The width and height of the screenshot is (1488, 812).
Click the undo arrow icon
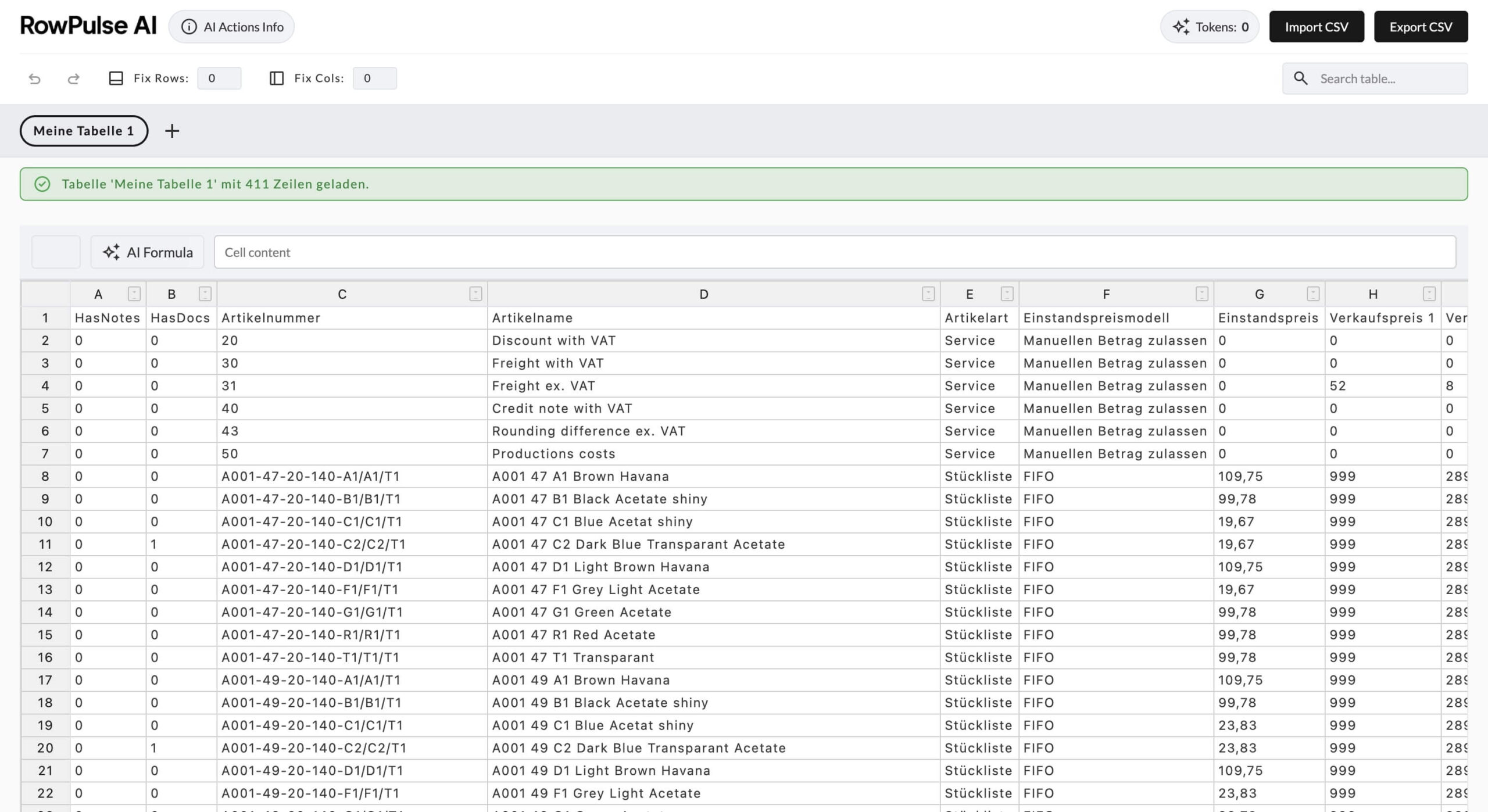35,78
